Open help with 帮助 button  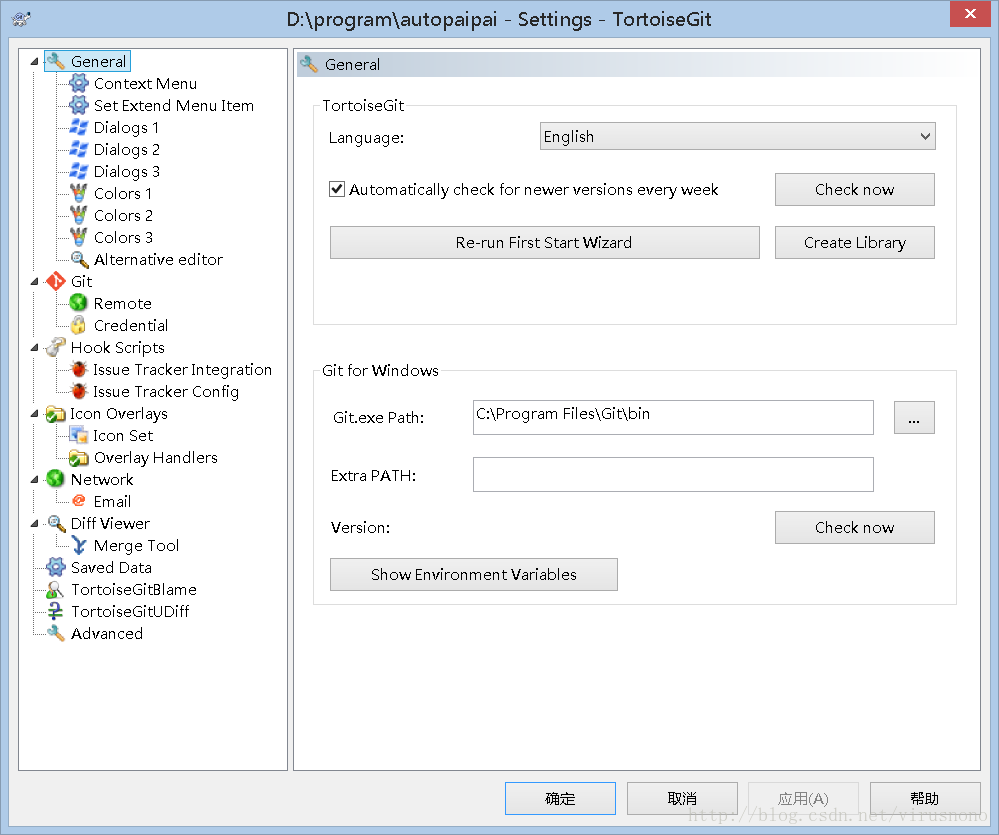924,798
